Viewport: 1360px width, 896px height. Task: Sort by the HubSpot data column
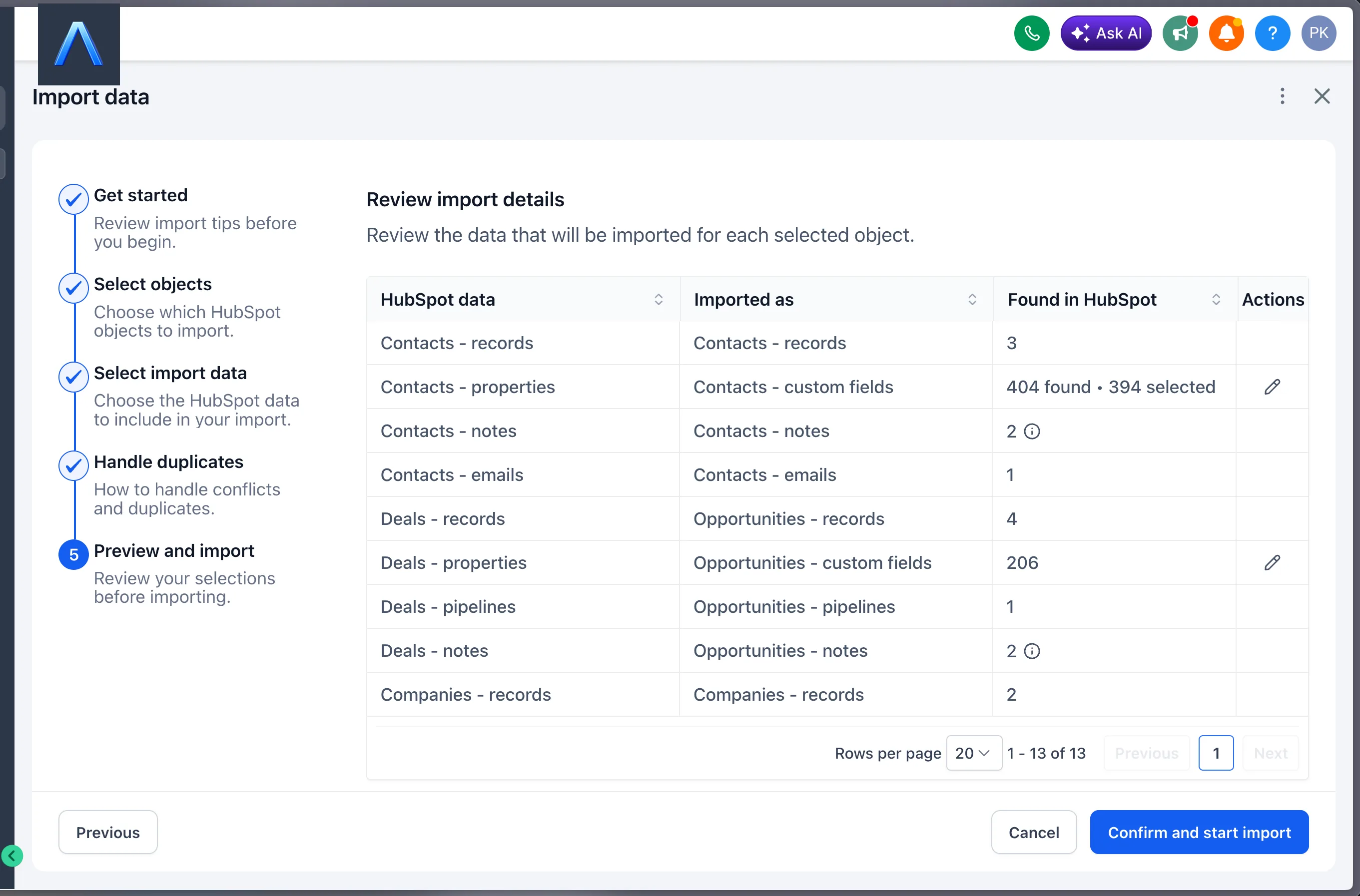point(659,300)
